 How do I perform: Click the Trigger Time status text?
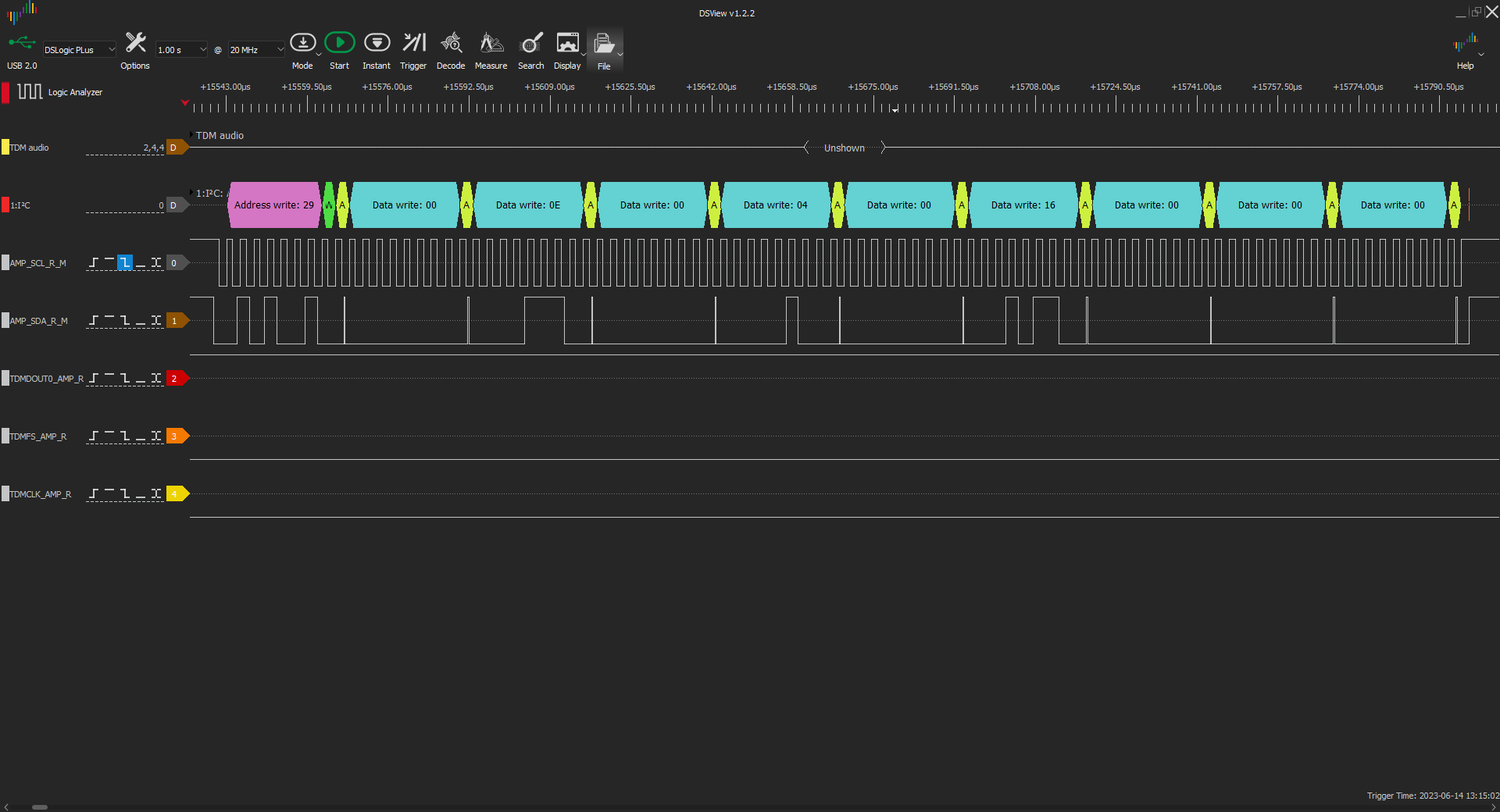click(1433, 796)
